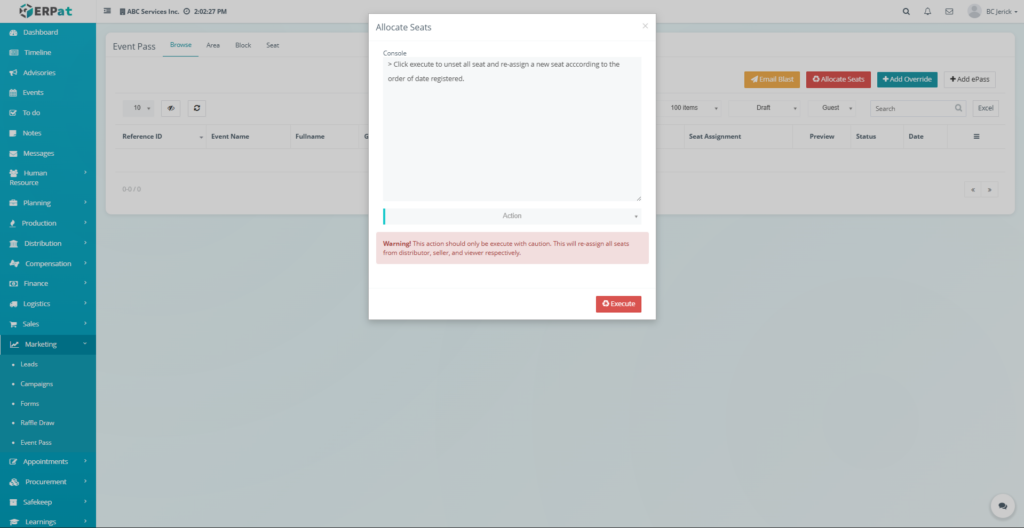Switch to the Seat tab
The width and height of the screenshot is (1024, 528).
pos(272,45)
